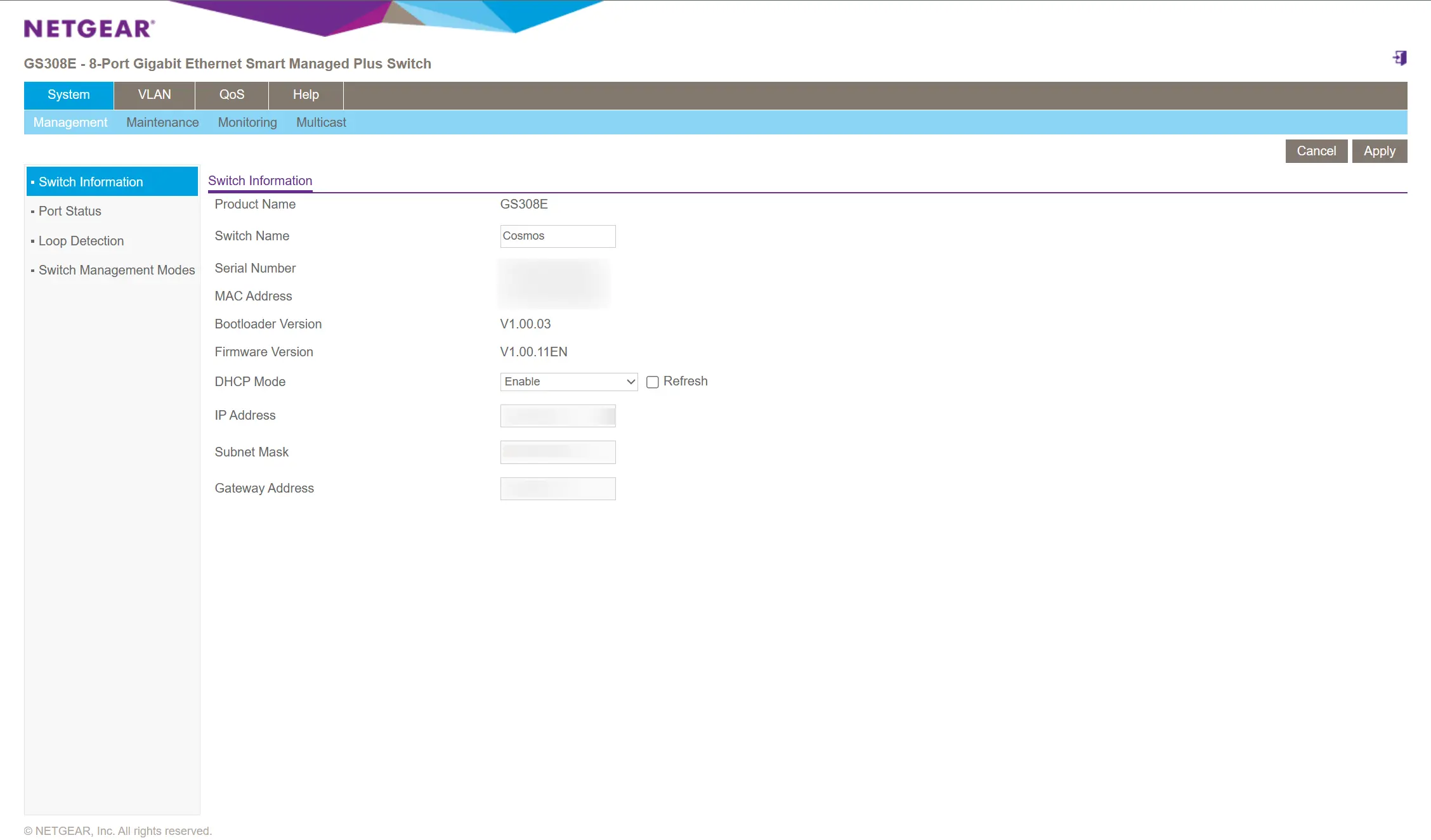
Task: Open the DHCP Mode dropdown
Action: (568, 382)
